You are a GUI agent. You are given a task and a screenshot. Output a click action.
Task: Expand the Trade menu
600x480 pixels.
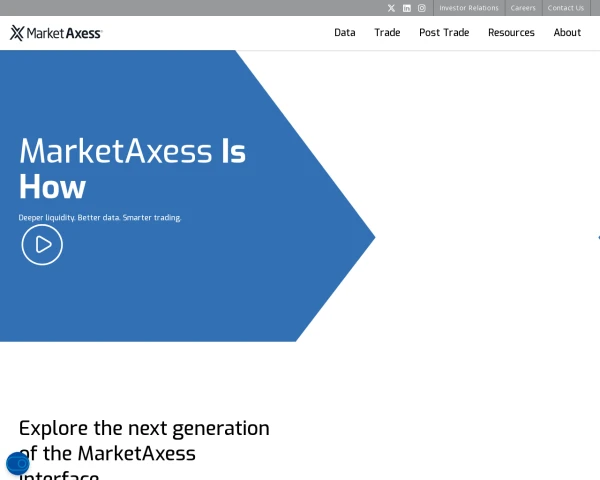[387, 33]
